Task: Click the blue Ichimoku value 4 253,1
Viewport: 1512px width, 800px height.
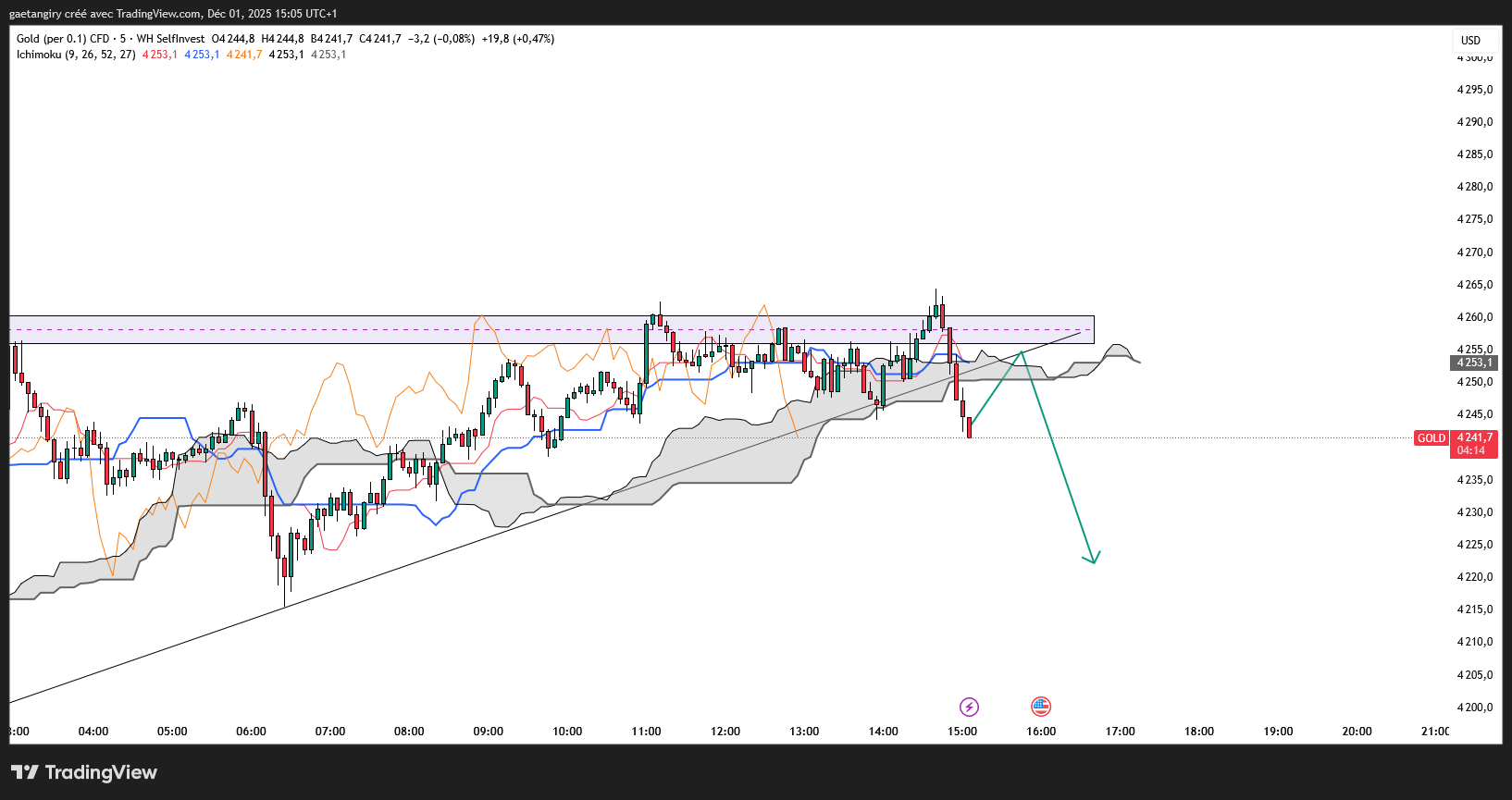Action: coord(202,55)
